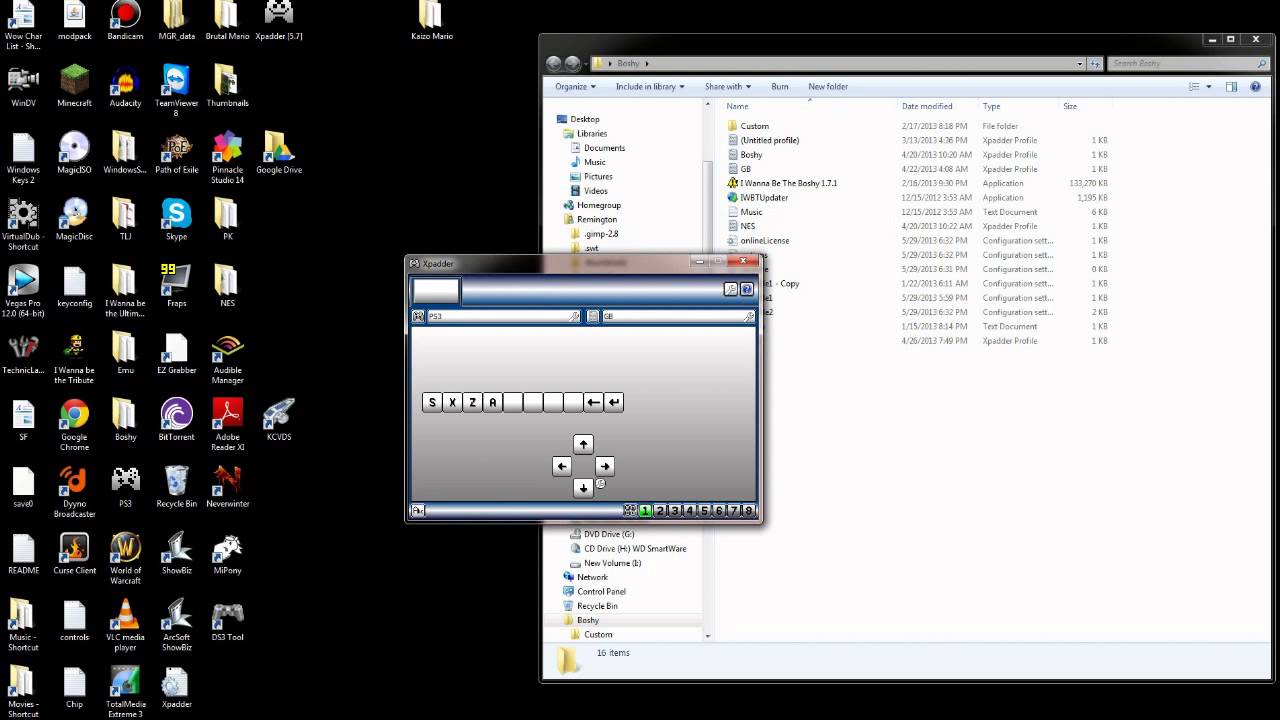Click the Xpadder button mapped to X
Screen dimensions: 1280x720
click(452, 402)
